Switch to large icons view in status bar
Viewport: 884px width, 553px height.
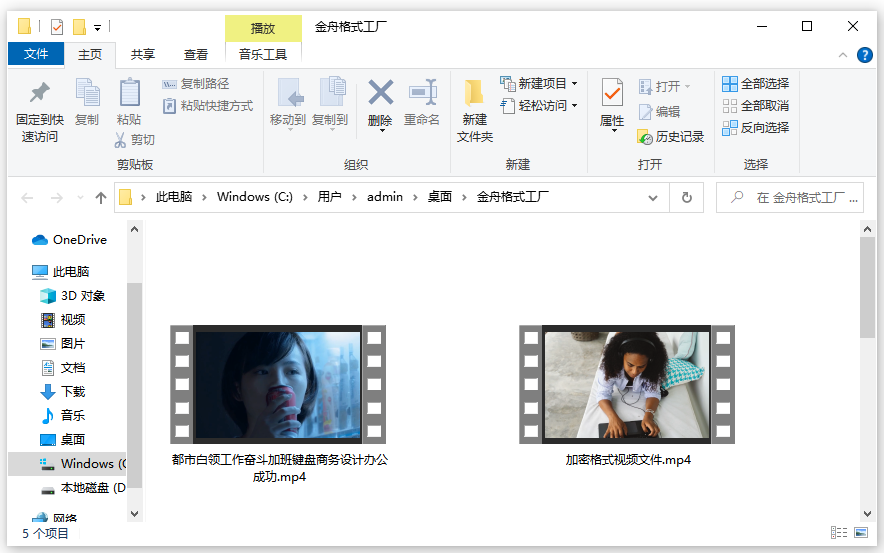pyautogui.click(x=861, y=533)
